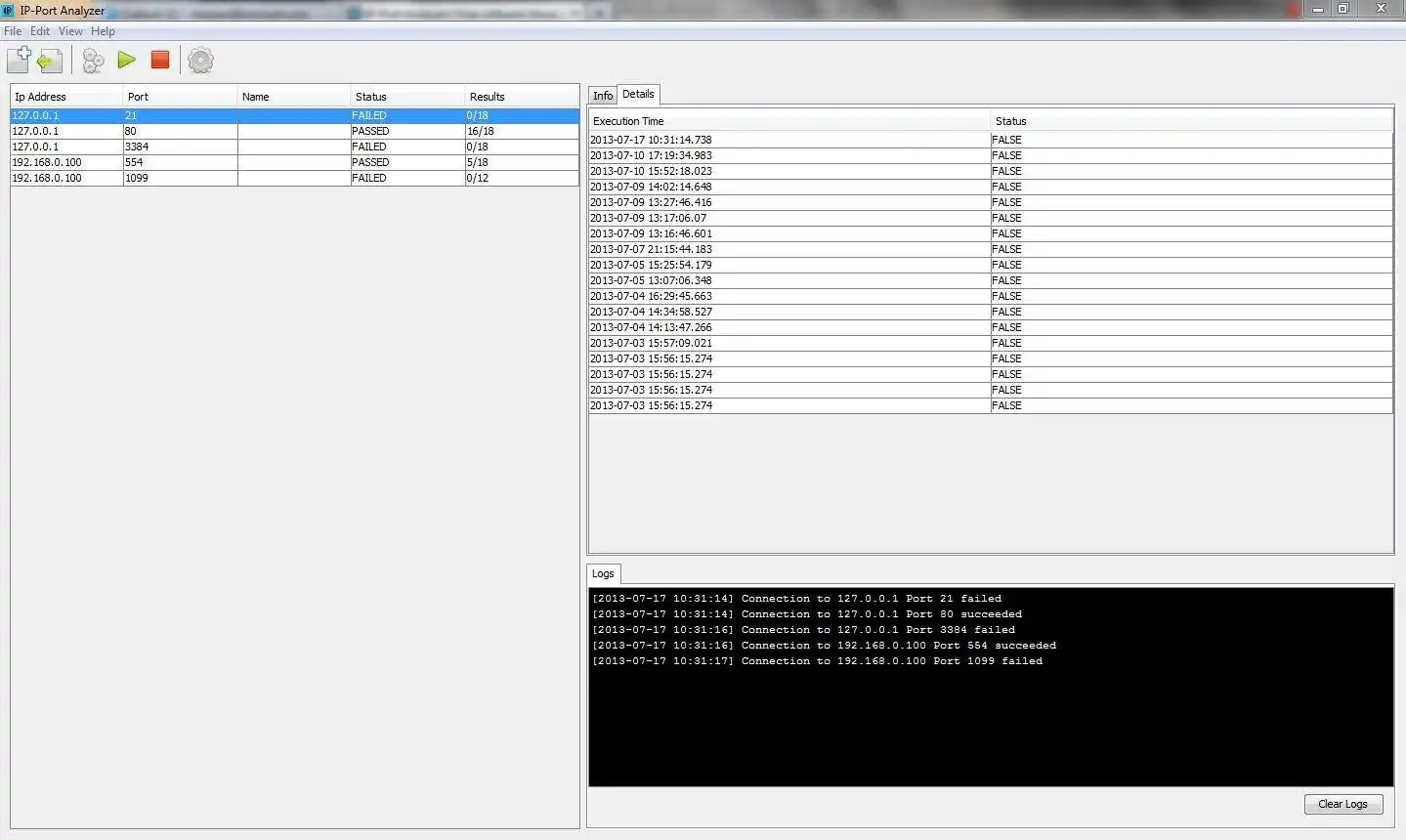Select the row with port 1099
Viewport: 1406px width, 840px height.
(294, 178)
